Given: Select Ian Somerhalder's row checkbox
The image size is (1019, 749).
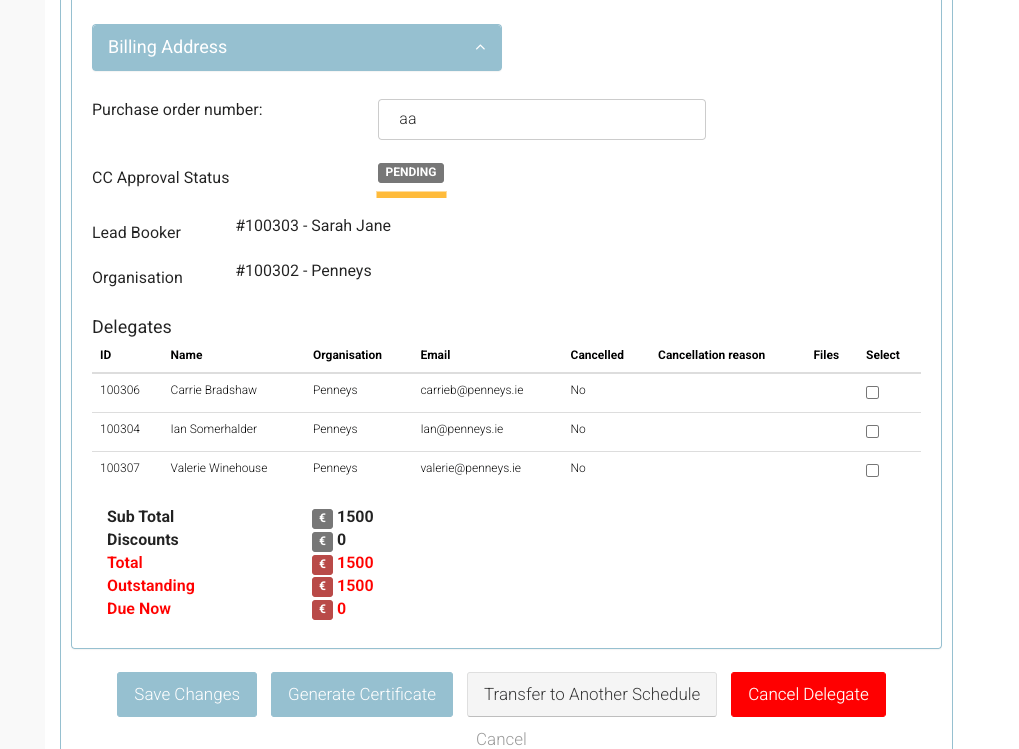Looking at the screenshot, I should pyautogui.click(x=872, y=431).
